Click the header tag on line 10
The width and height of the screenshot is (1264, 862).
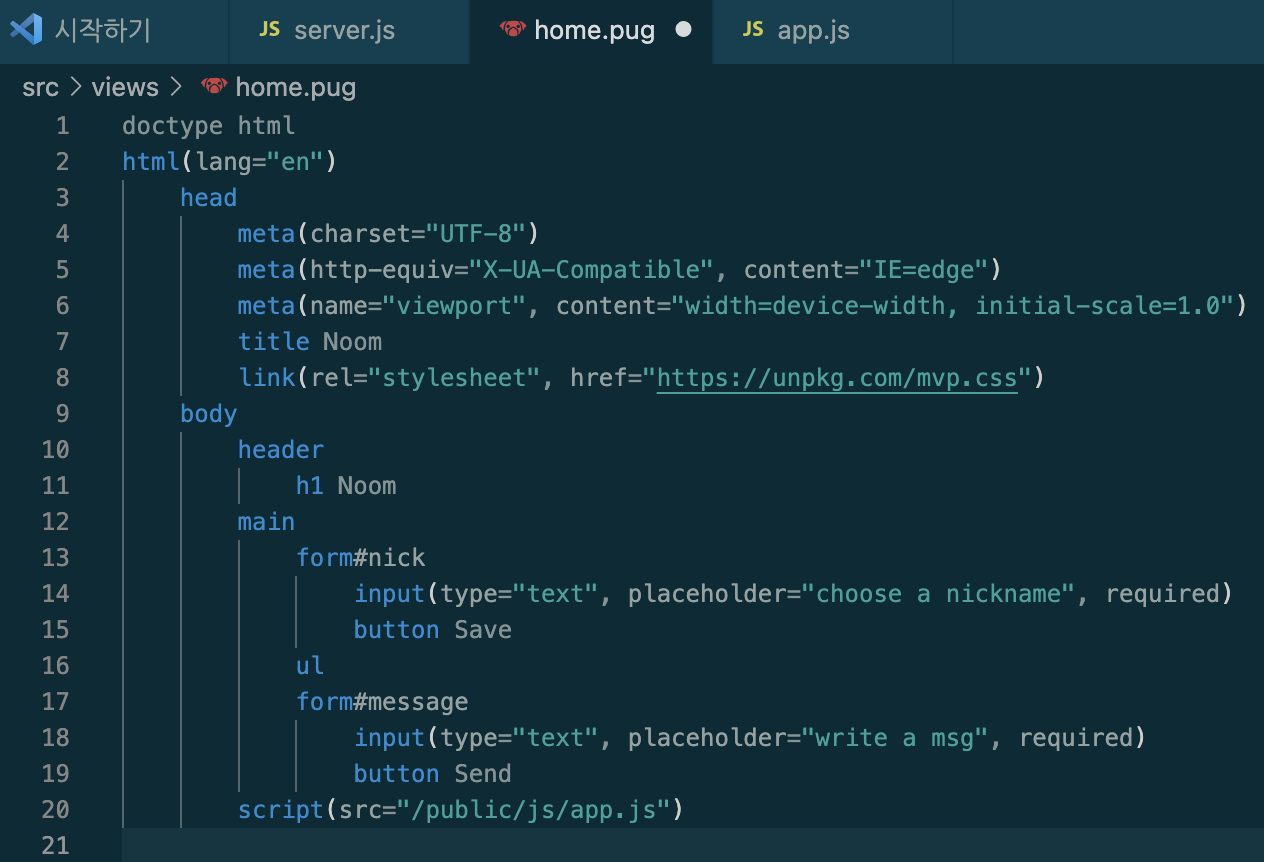281,450
